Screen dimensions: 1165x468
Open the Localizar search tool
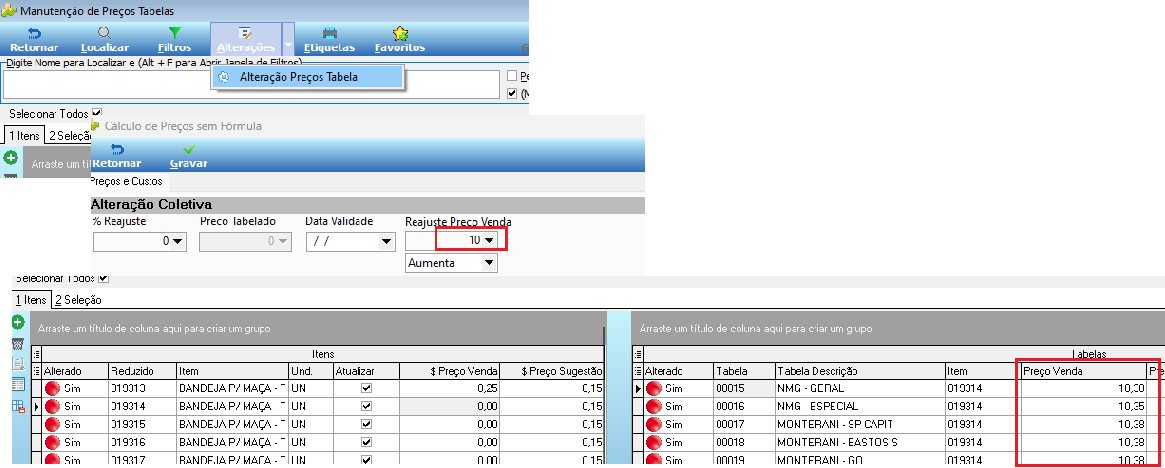[x=105, y=40]
